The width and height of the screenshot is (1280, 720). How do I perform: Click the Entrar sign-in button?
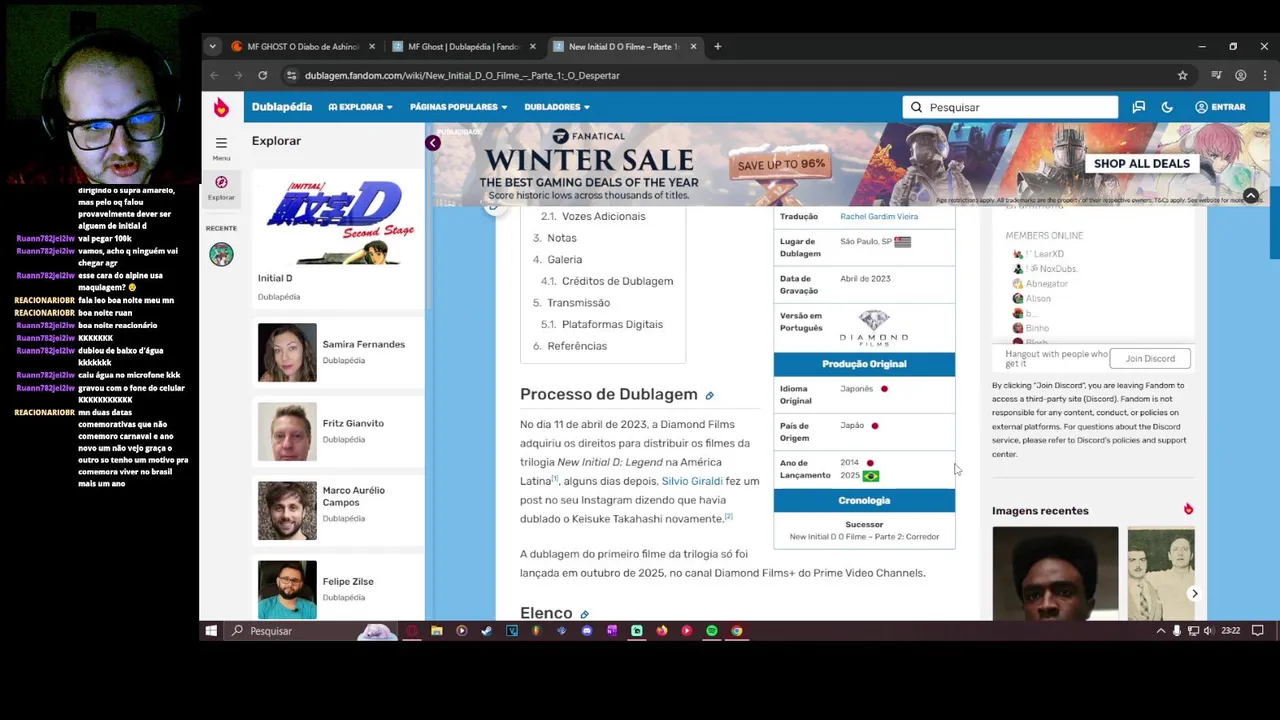coord(1220,107)
